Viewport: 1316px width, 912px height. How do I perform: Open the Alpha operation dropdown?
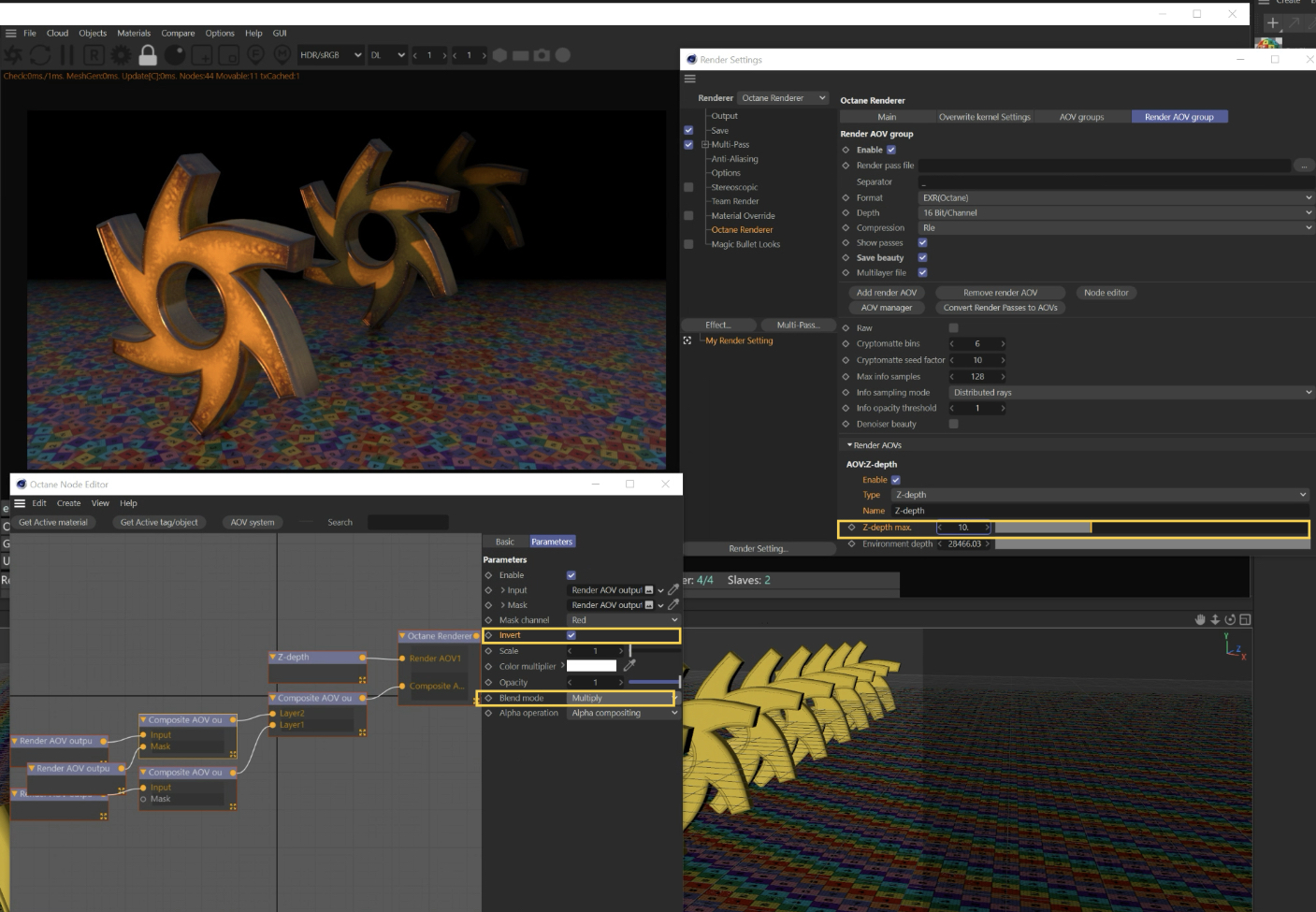[623, 713]
